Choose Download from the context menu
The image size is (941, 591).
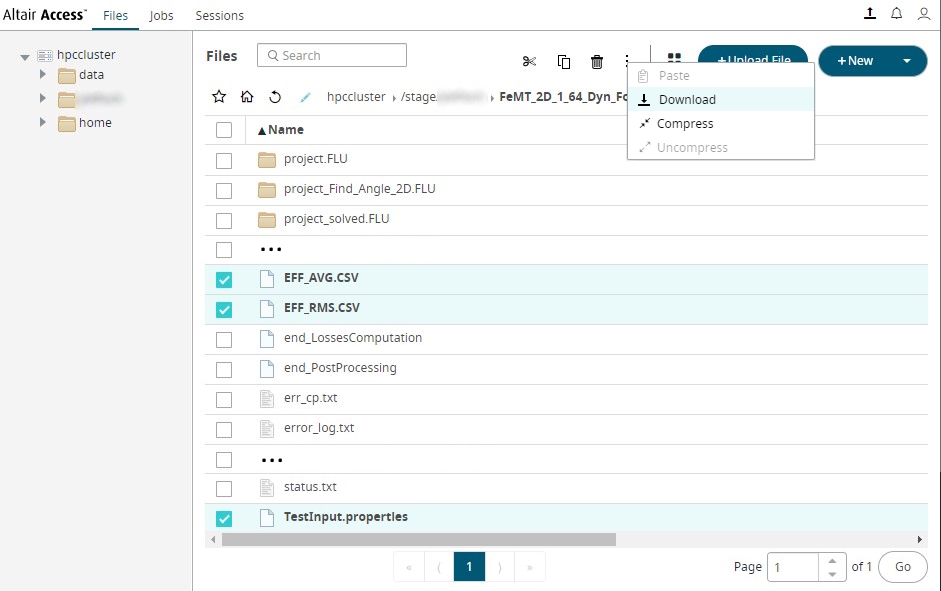point(687,100)
